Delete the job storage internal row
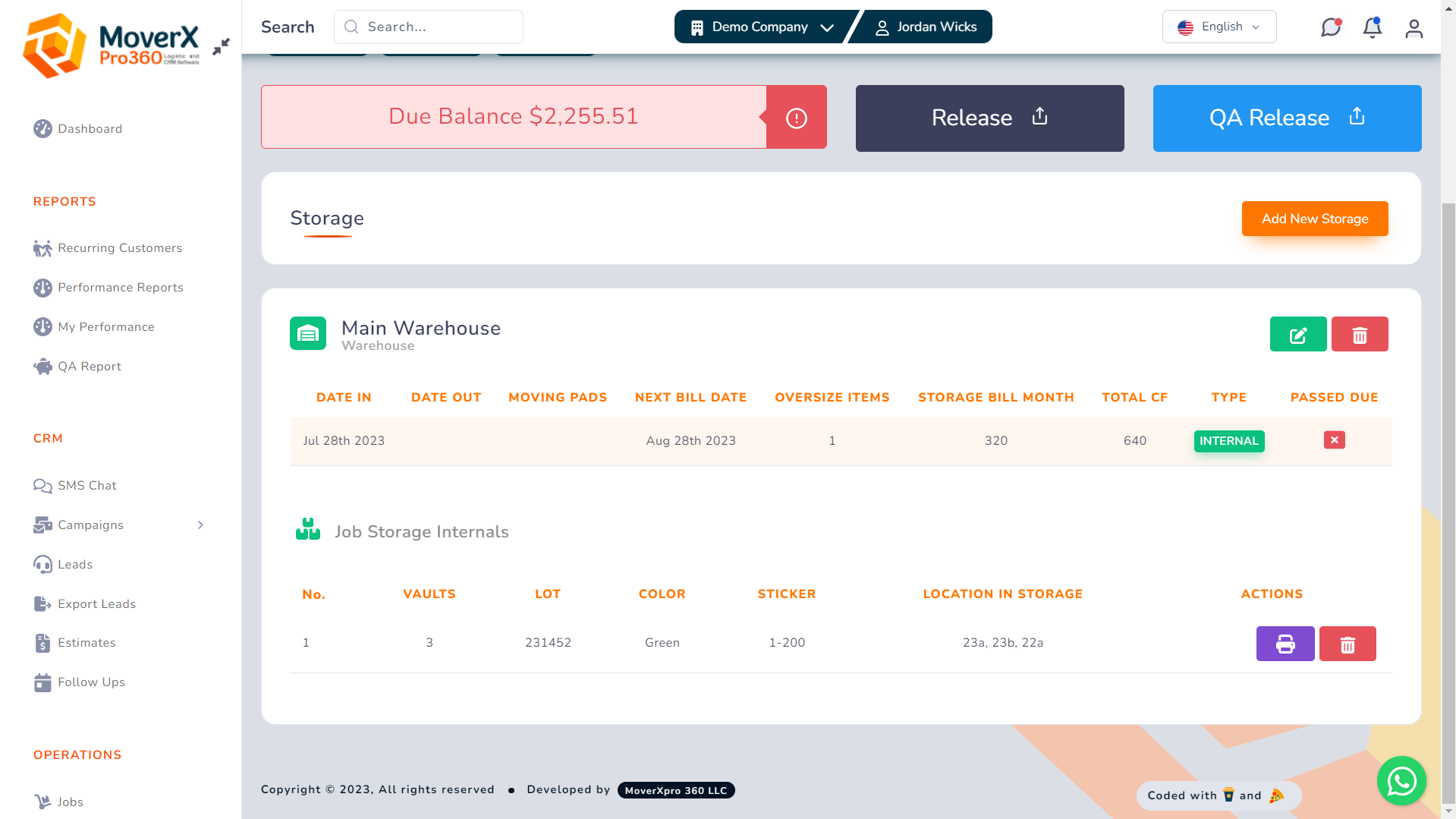This screenshot has width=1456, height=819. [x=1348, y=643]
